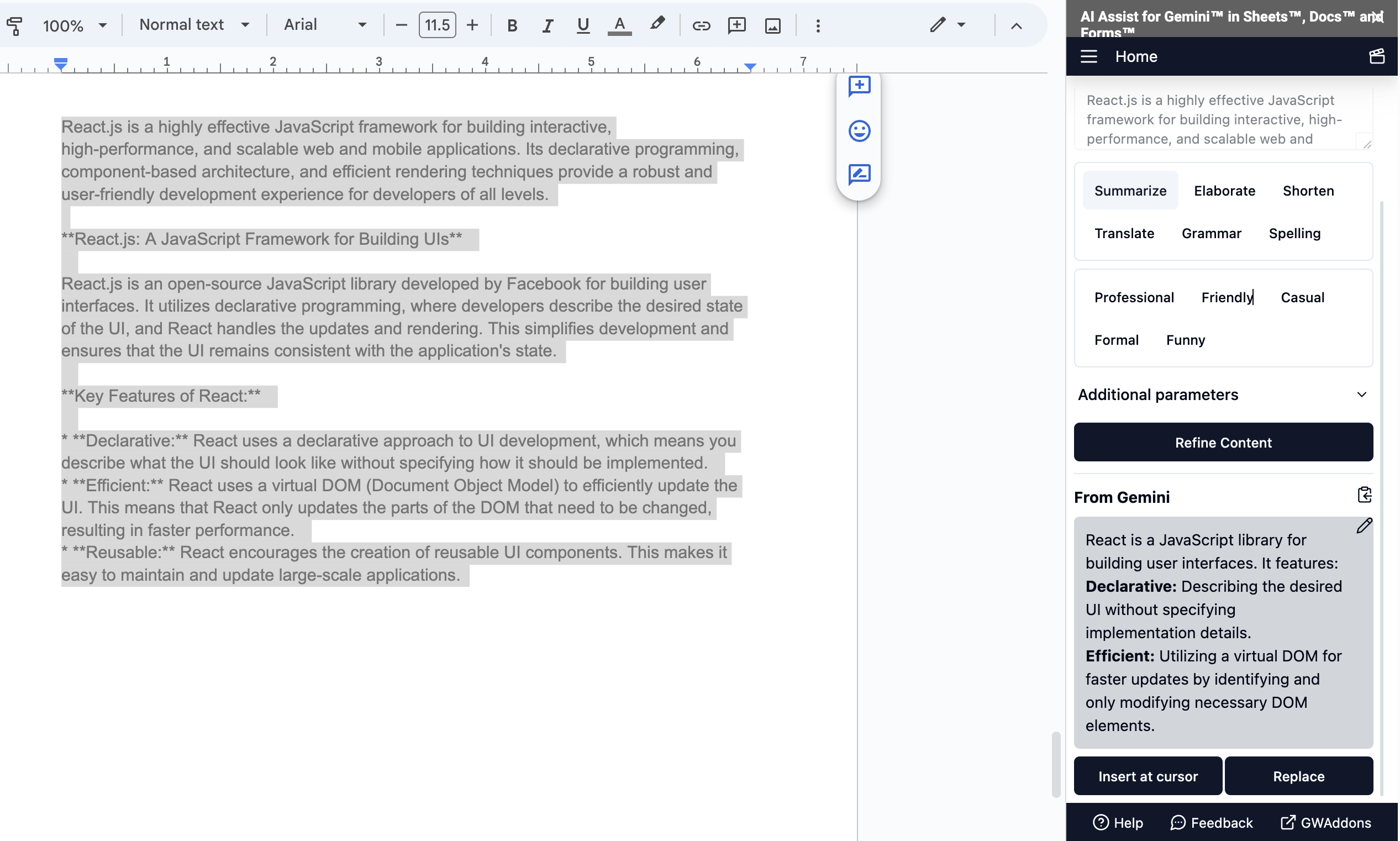Open the more options three-dot menu

(x=818, y=25)
